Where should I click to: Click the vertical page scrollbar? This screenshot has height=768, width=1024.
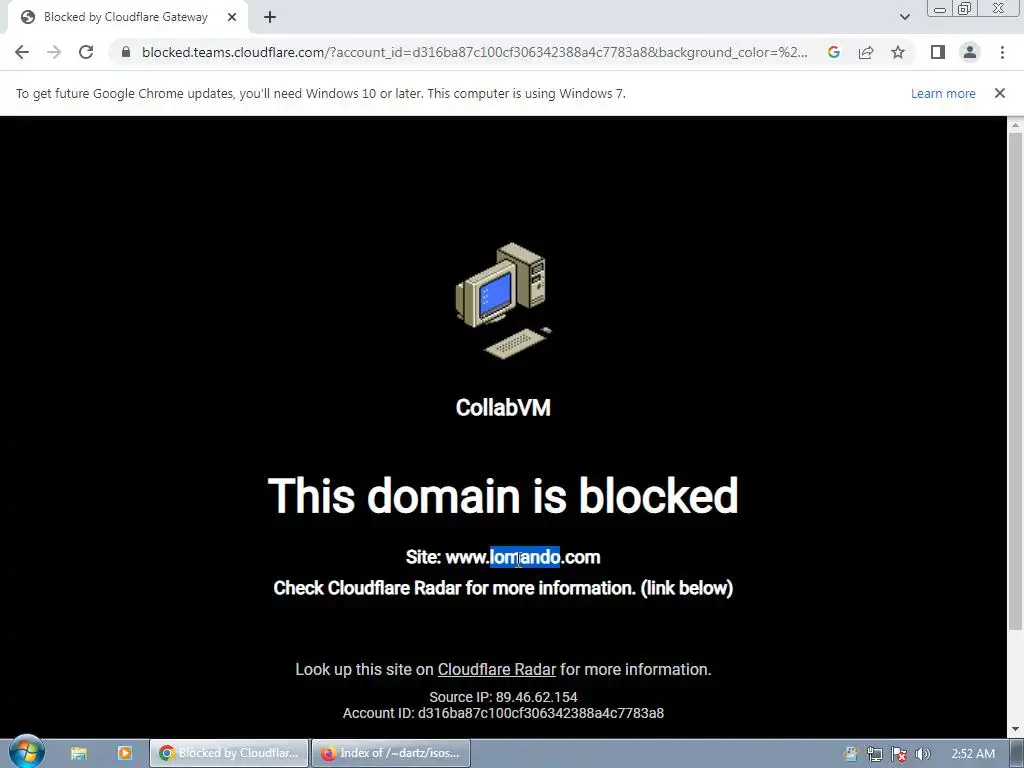click(x=1015, y=379)
